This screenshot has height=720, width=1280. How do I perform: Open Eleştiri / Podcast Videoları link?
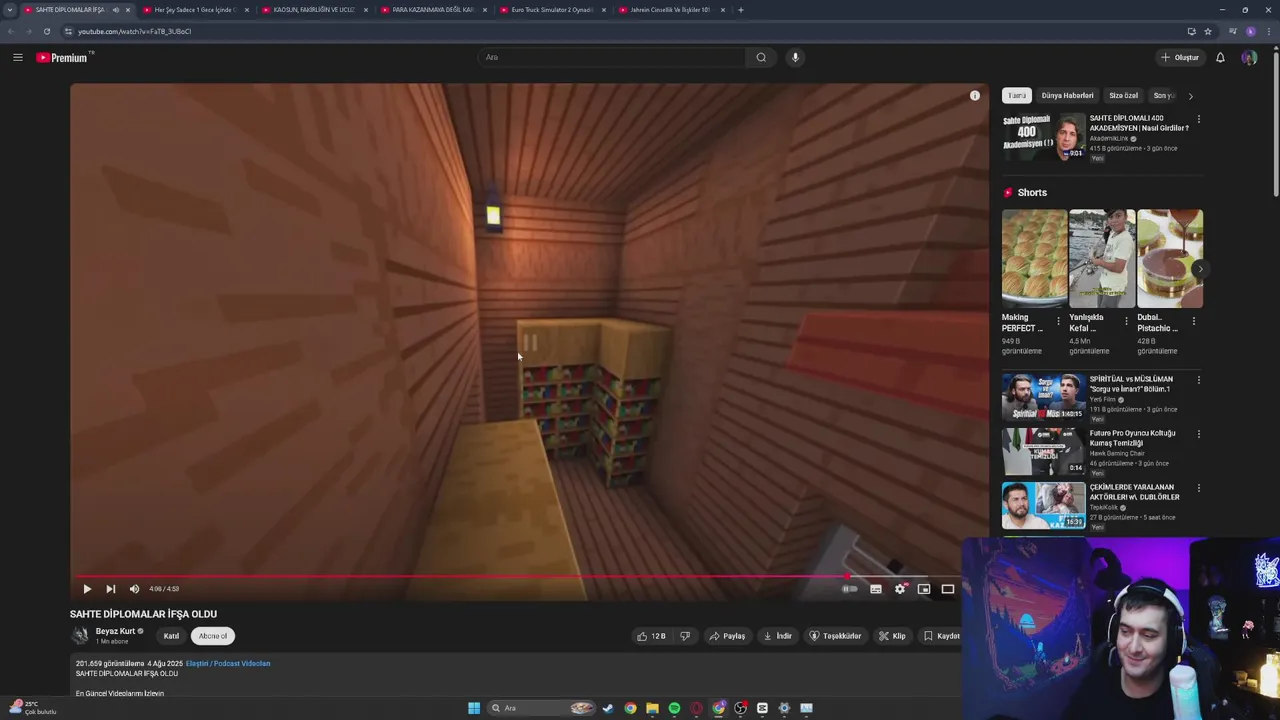(x=227, y=663)
